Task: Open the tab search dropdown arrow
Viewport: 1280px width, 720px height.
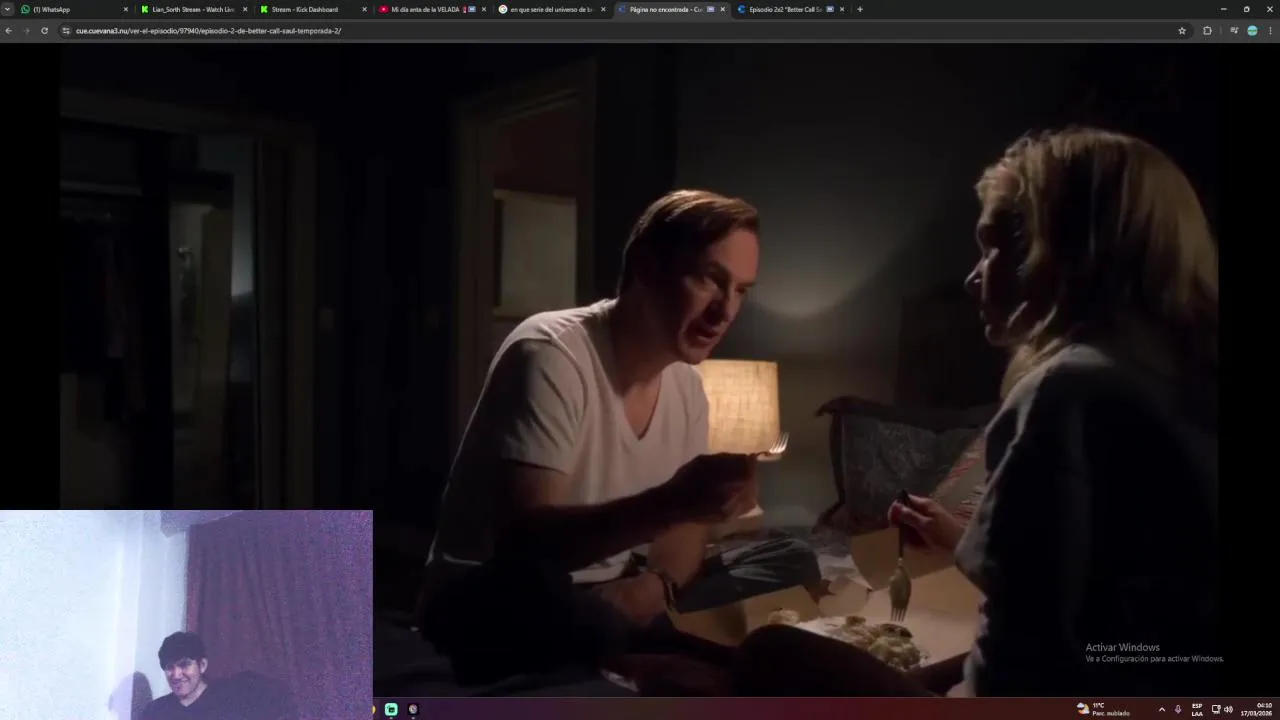Action: tap(8, 9)
